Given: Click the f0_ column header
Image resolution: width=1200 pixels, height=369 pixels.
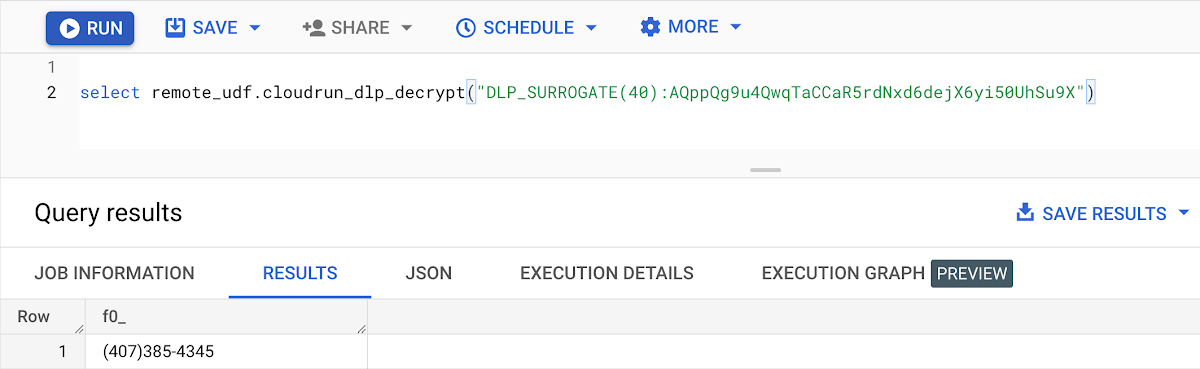Looking at the screenshot, I should [226, 317].
